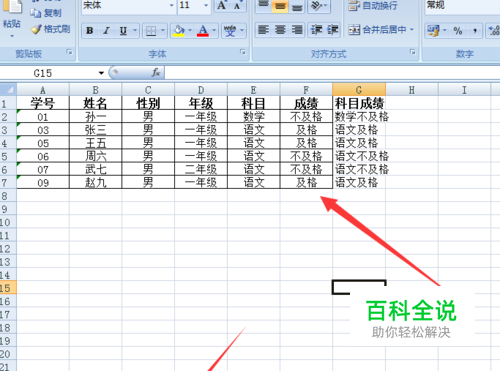Click the Borders icon
500x371 pixels.
pyautogui.click(x=151, y=31)
